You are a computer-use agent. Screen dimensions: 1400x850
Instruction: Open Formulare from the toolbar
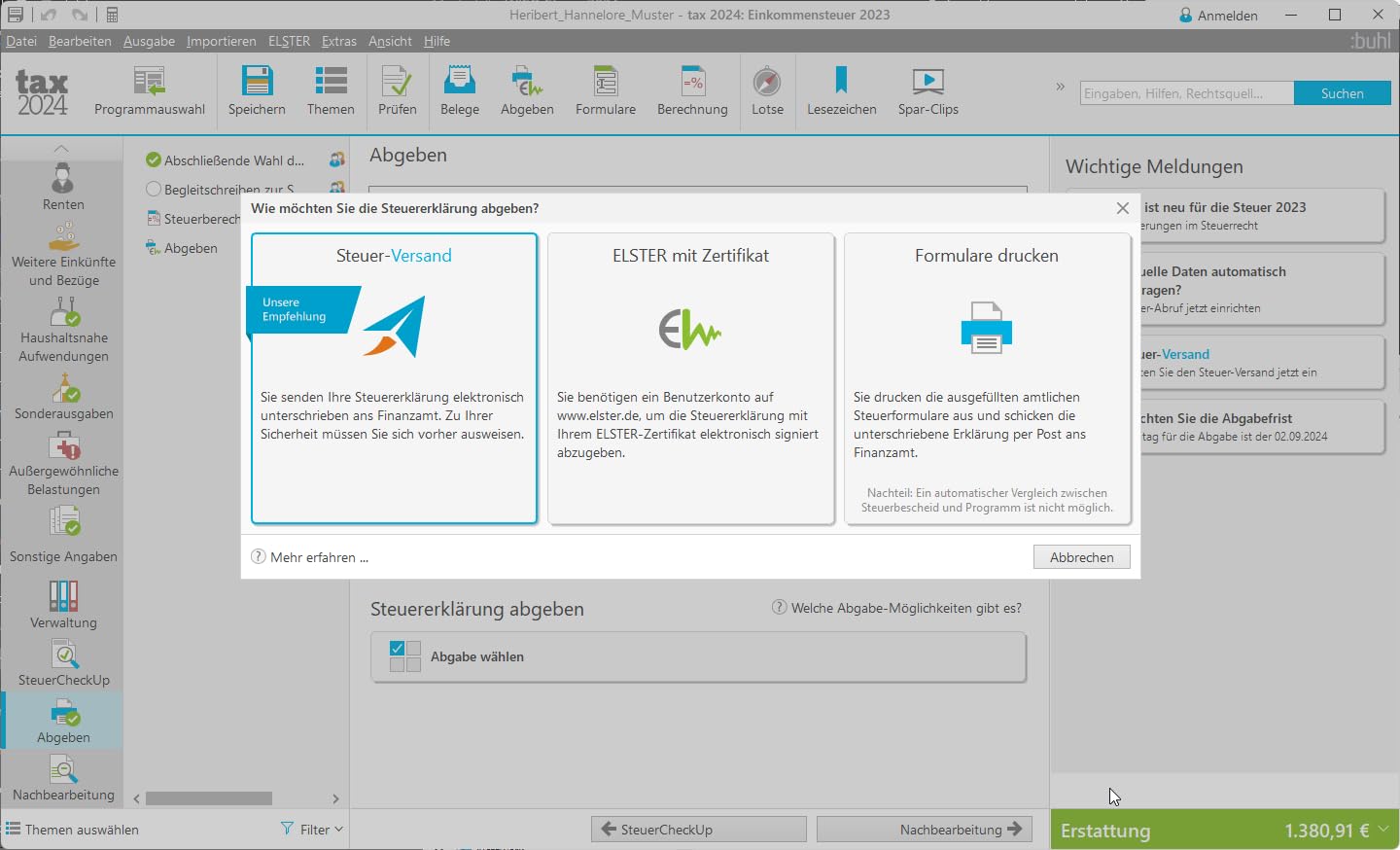[606, 91]
